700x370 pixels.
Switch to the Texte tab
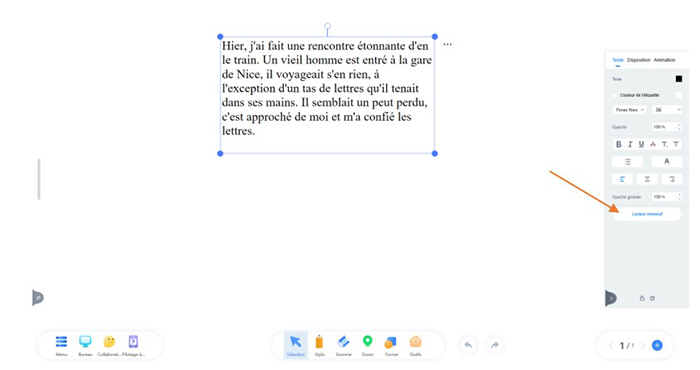click(618, 60)
